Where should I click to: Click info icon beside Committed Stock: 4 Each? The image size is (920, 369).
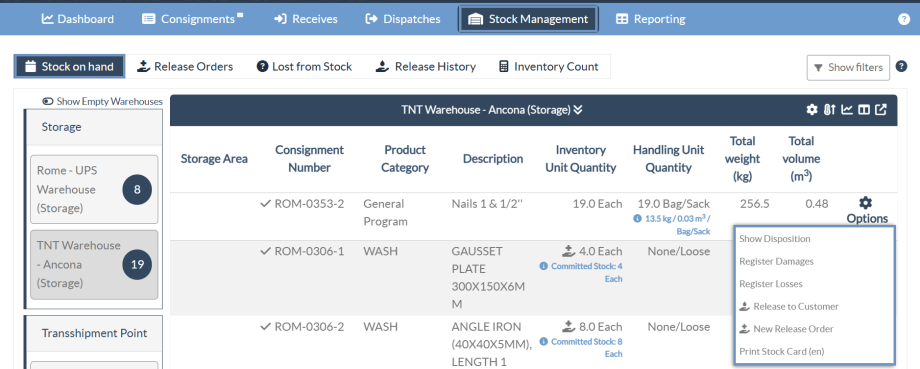pyautogui.click(x=543, y=266)
